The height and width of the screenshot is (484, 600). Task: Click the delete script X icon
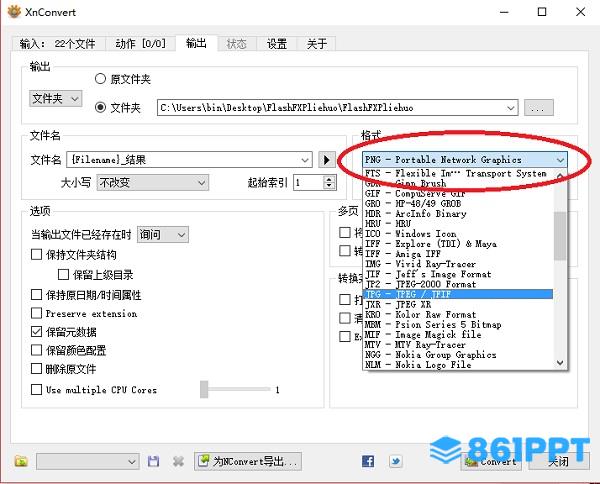tap(178, 461)
